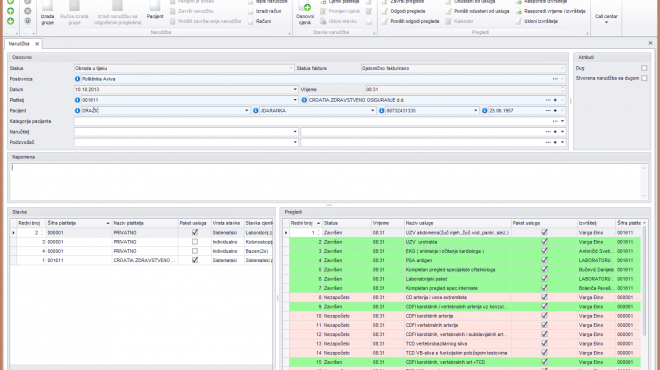
Task: Click info icon beside platitelj code 001611
Action: coord(77,100)
